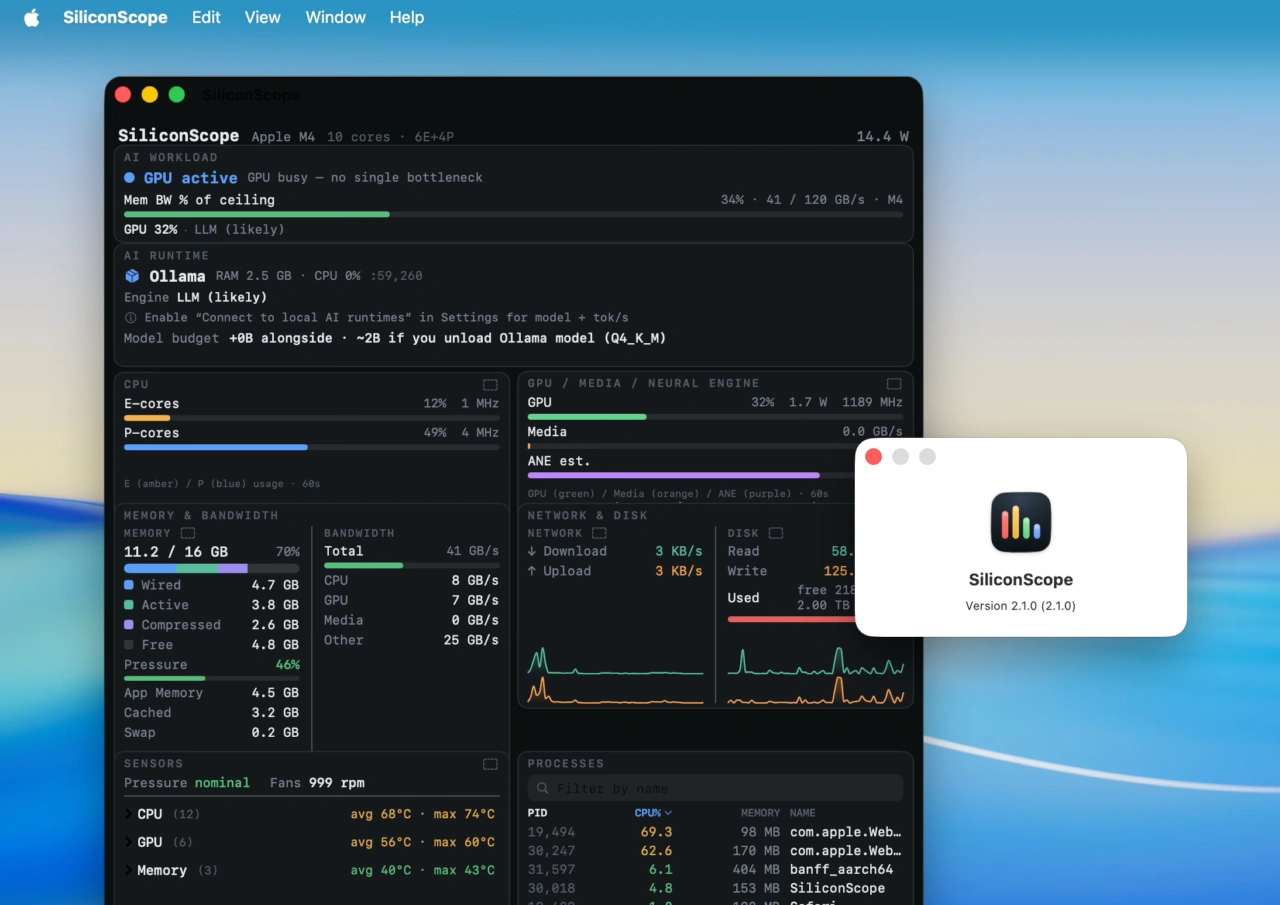The width and height of the screenshot is (1280, 905).
Task: Expand the CPU sensors group
Action: coord(128,814)
